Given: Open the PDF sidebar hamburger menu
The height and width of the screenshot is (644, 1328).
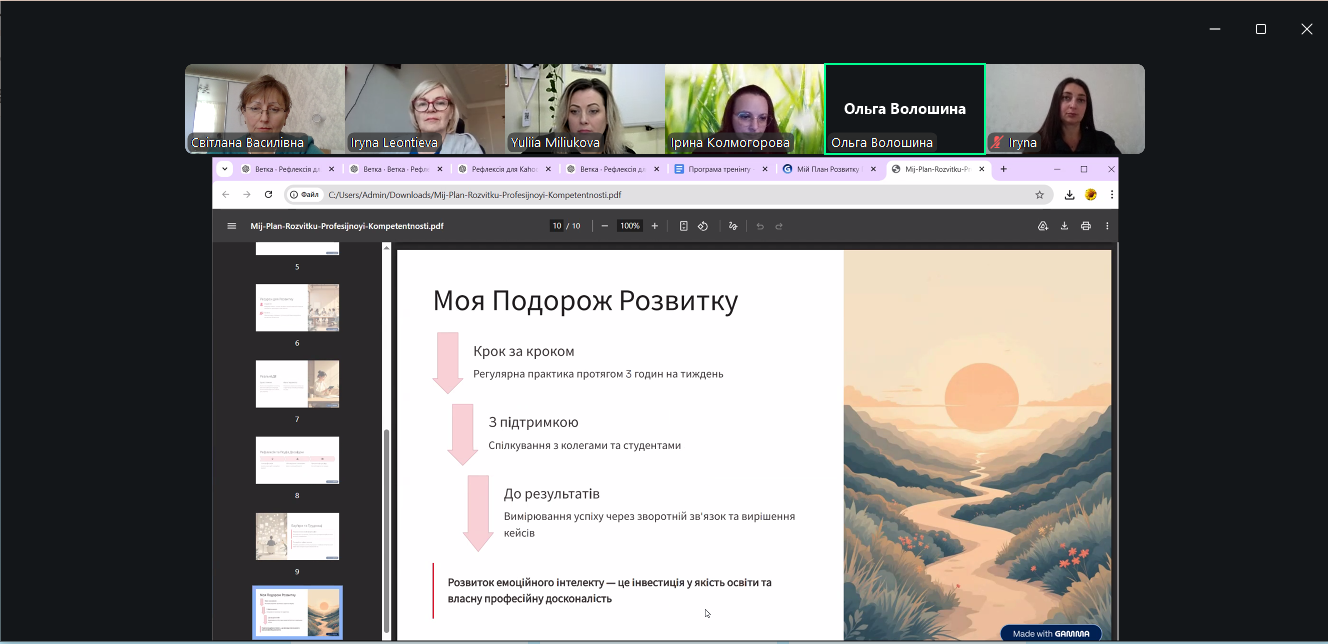Looking at the screenshot, I should (x=232, y=226).
